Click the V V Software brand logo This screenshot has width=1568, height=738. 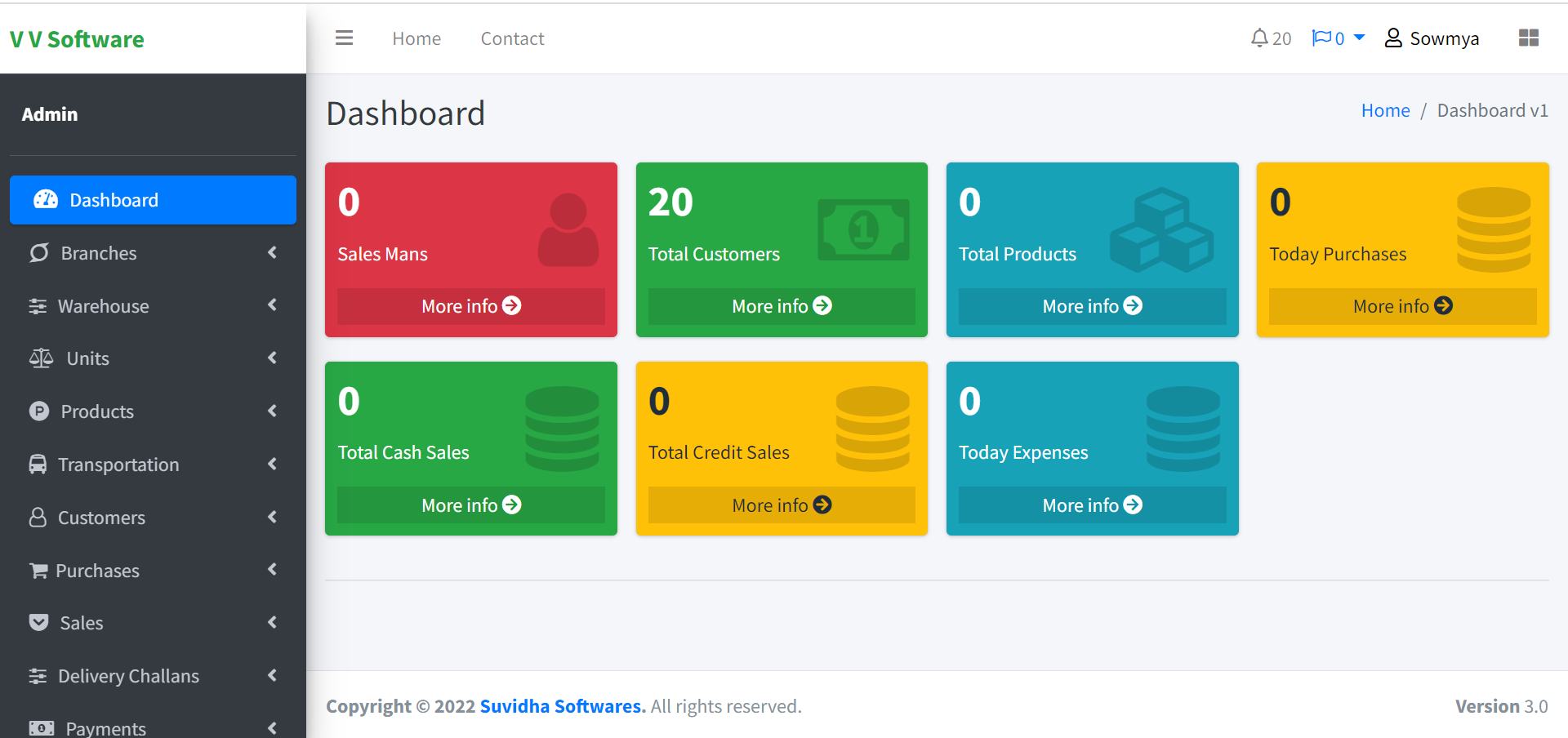pos(77,39)
